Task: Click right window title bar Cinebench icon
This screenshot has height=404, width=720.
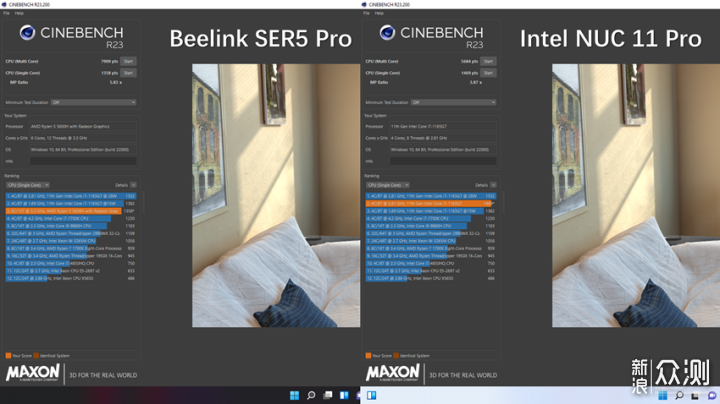Action: click(364, 5)
